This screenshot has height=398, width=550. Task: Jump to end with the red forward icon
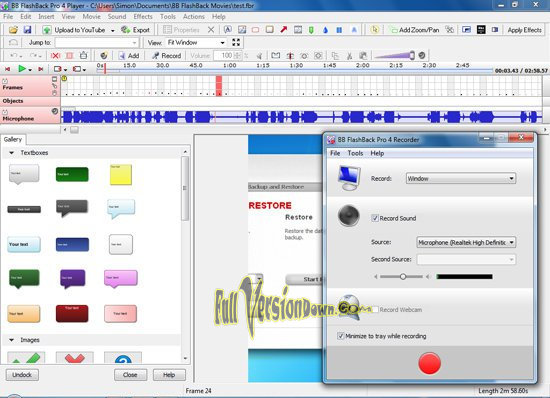point(41,69)
